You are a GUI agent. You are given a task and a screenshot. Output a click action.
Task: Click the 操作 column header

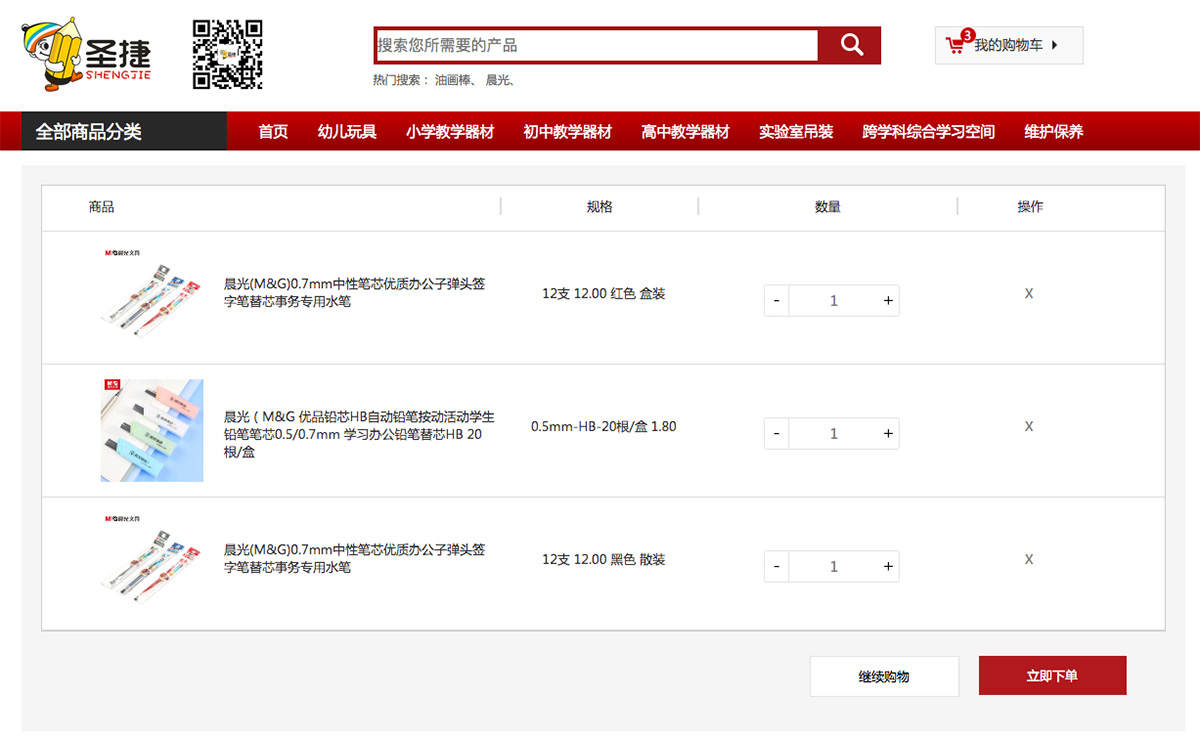[1030, 207]
